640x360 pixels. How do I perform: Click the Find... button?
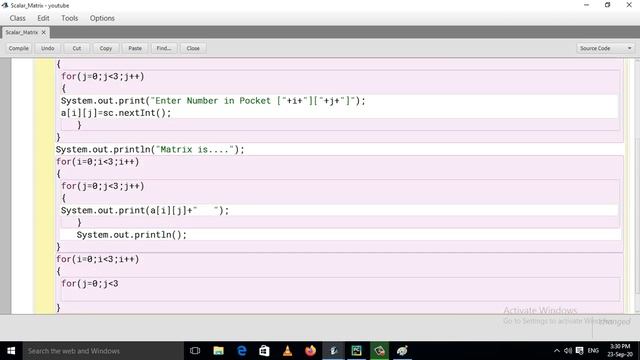164,48
